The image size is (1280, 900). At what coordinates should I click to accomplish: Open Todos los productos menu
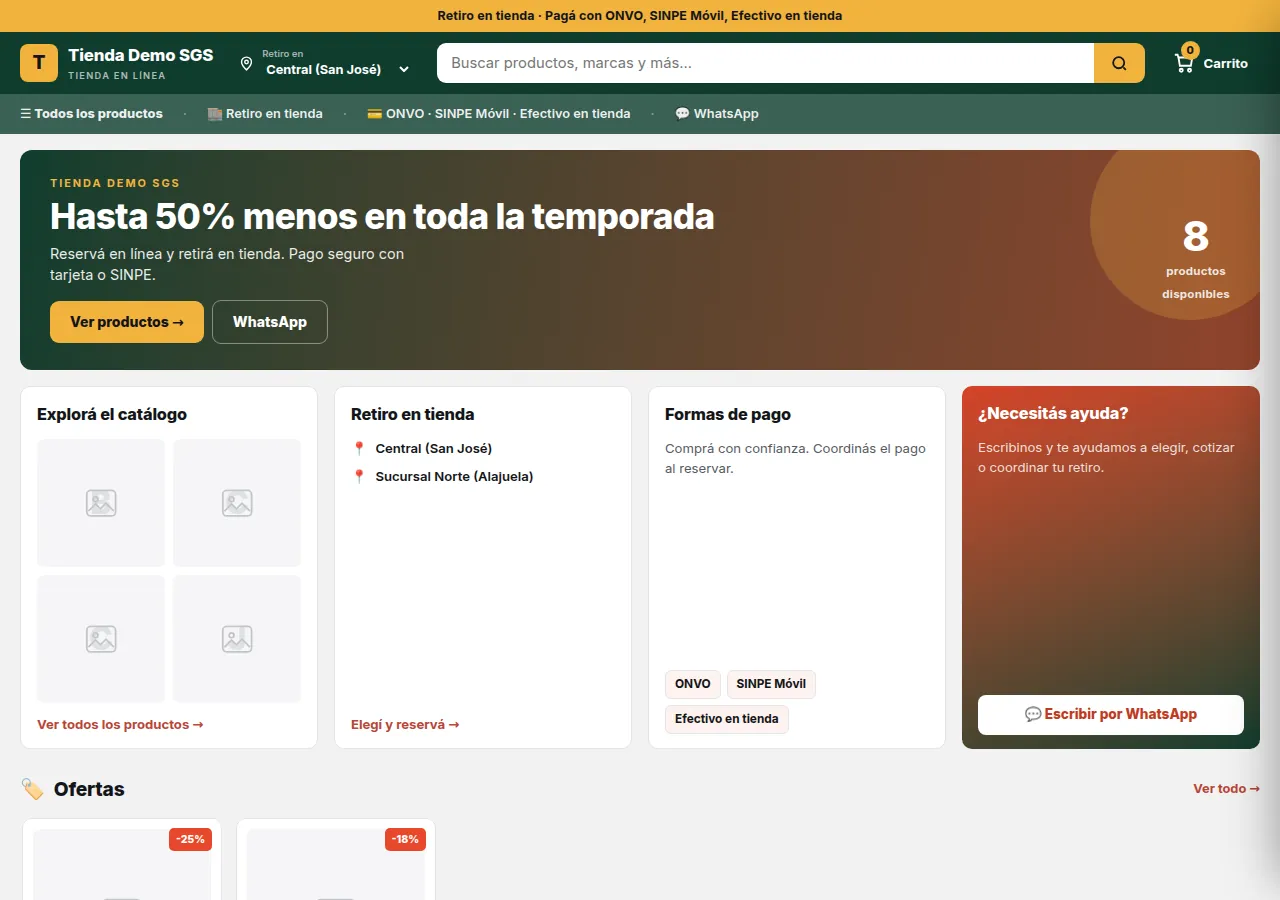(x=91, y=114)
